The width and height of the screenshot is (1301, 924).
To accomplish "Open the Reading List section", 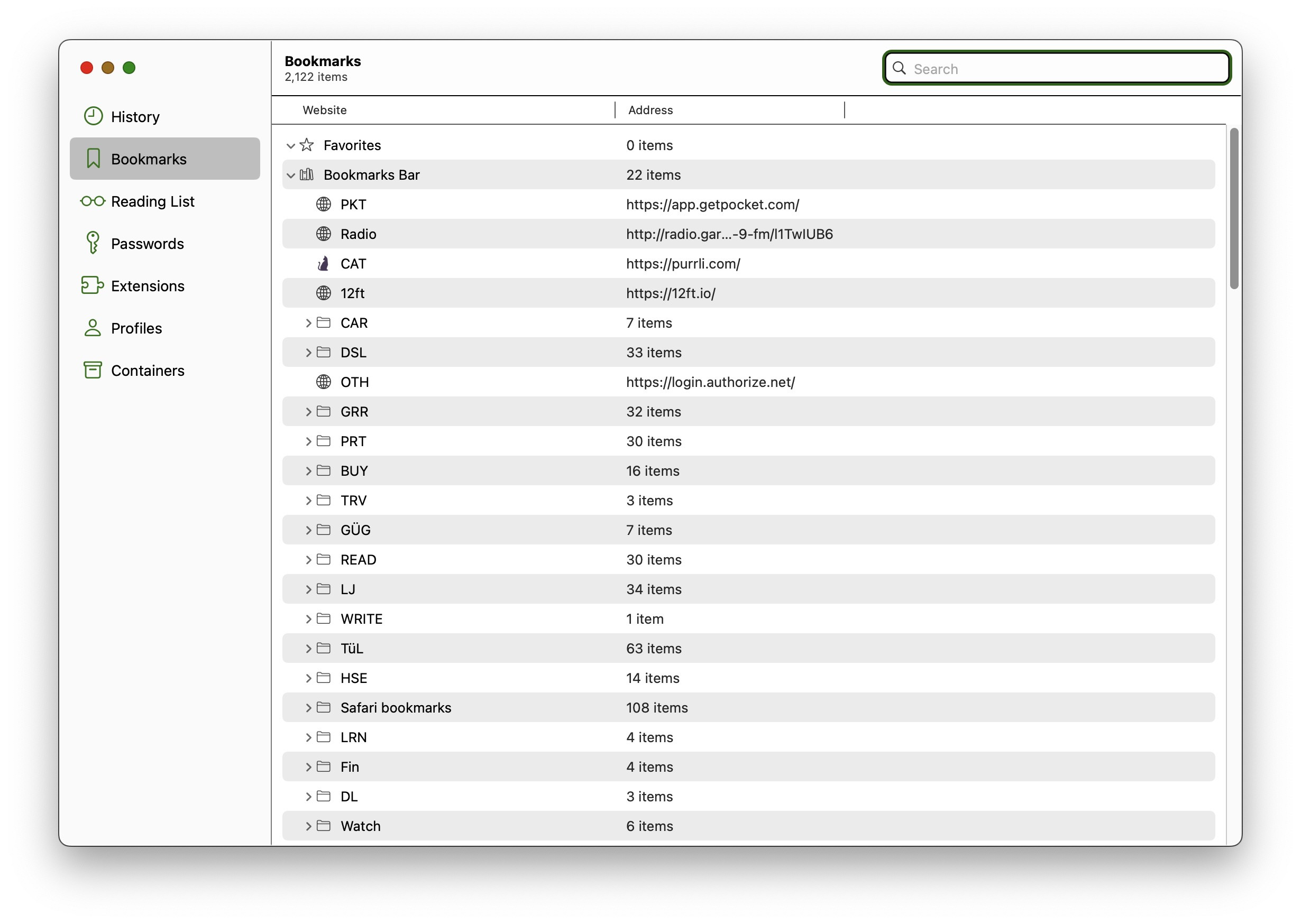I will pyautogui.click(x=164, y=201).
